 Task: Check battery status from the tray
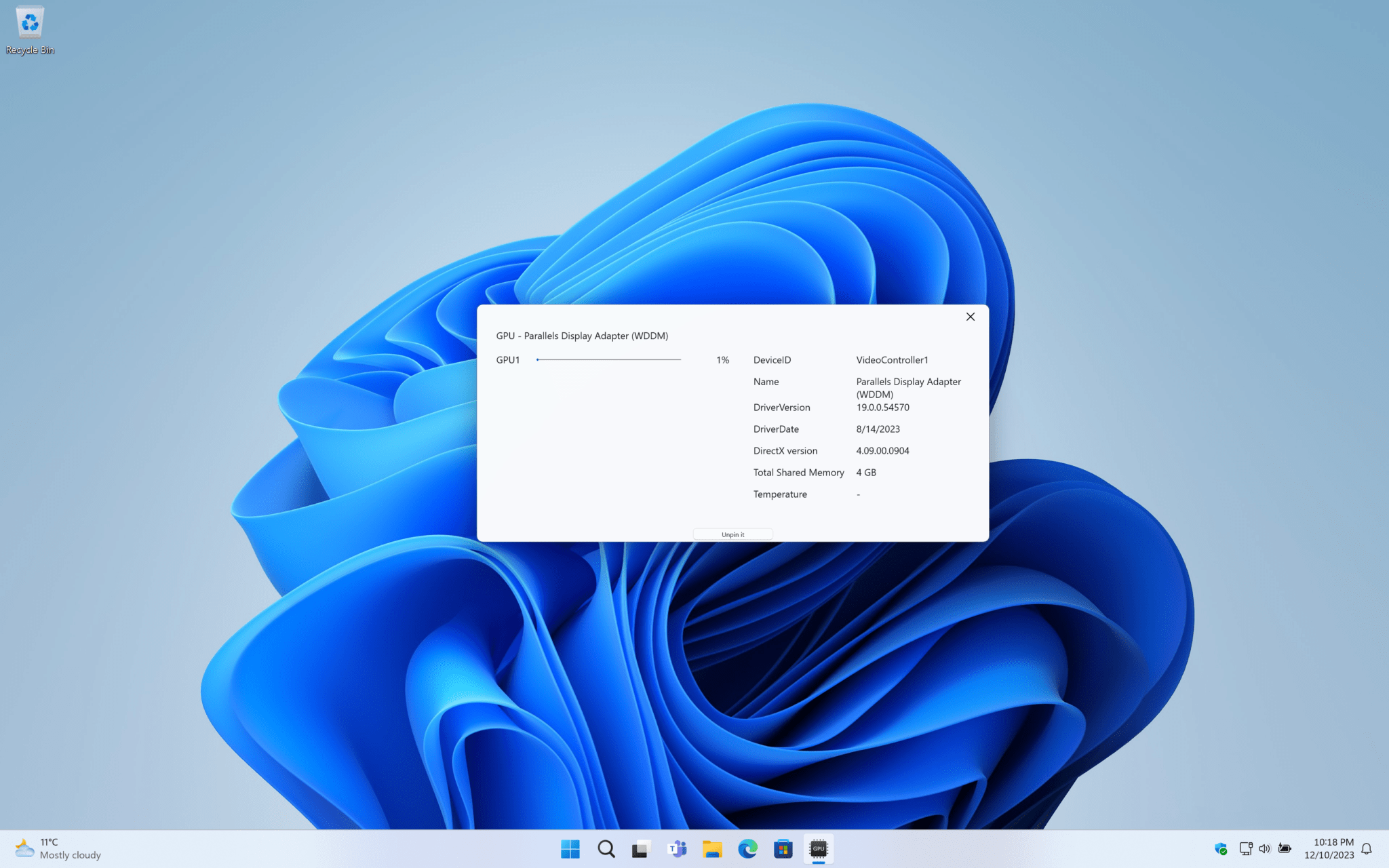1285,848
